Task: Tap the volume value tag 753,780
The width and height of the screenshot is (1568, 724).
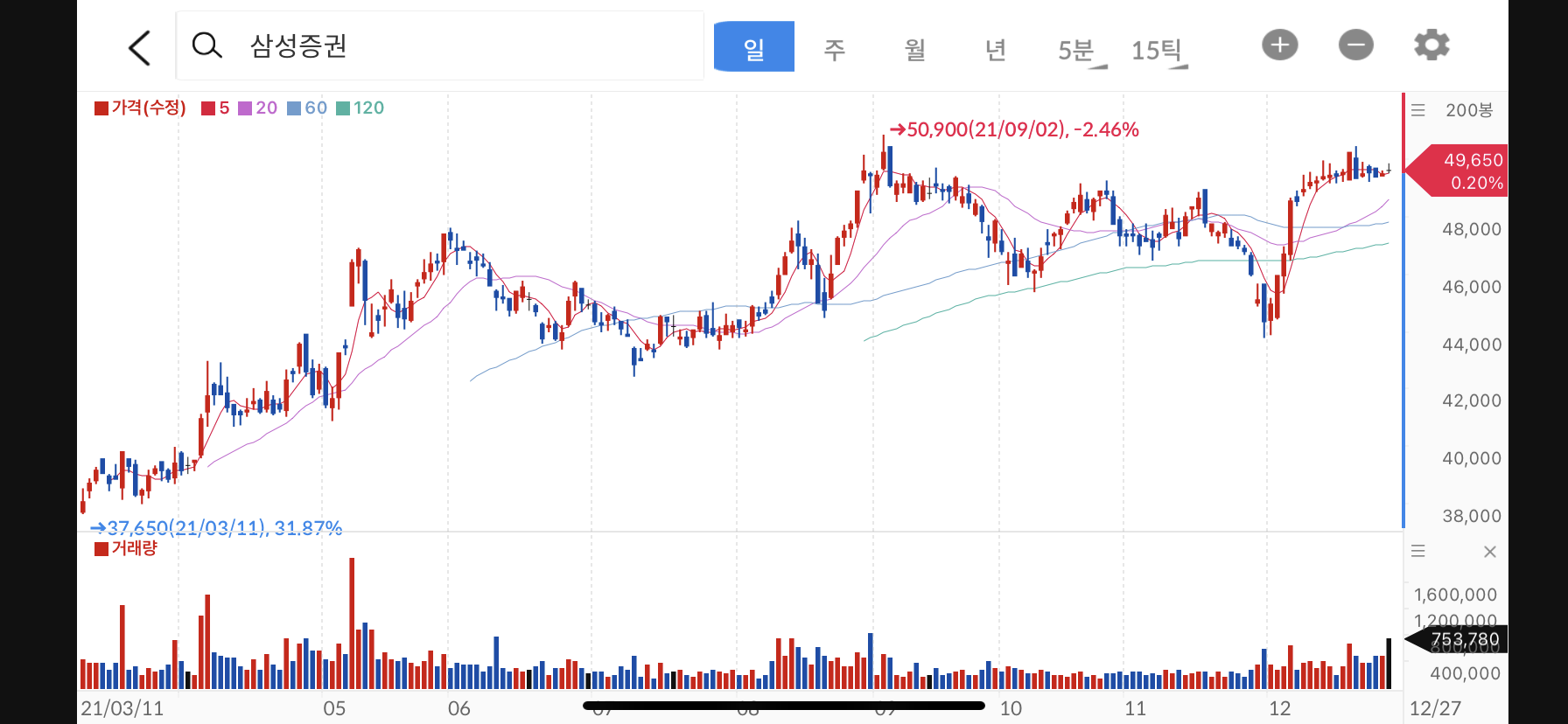Action: [x=1457, y=639]
